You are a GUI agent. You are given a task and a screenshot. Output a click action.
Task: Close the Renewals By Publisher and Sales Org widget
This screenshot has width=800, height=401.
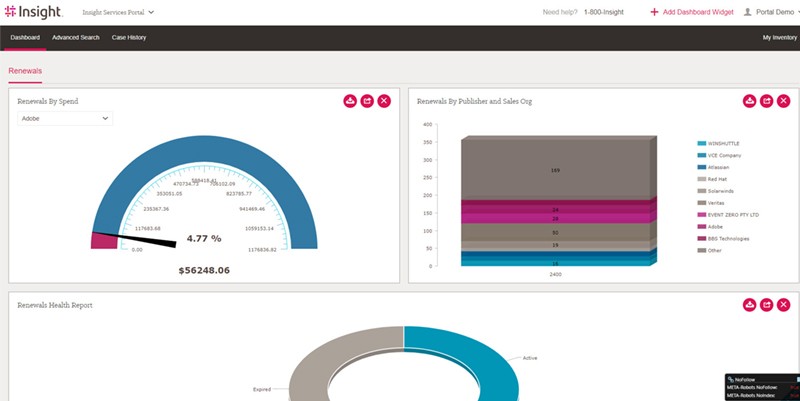pos(784,101)
